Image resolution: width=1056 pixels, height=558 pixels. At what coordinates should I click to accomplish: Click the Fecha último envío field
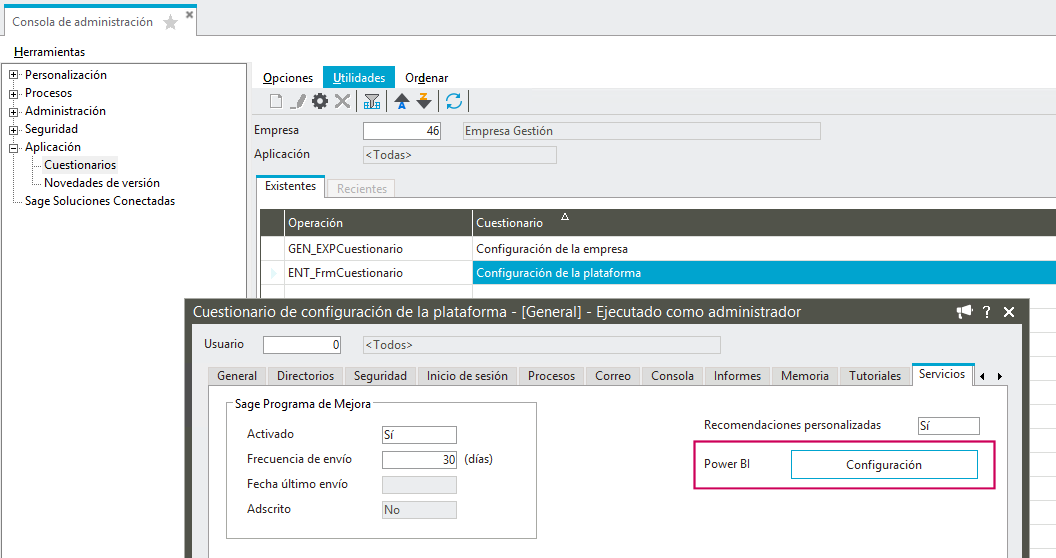tap(419, 485)
